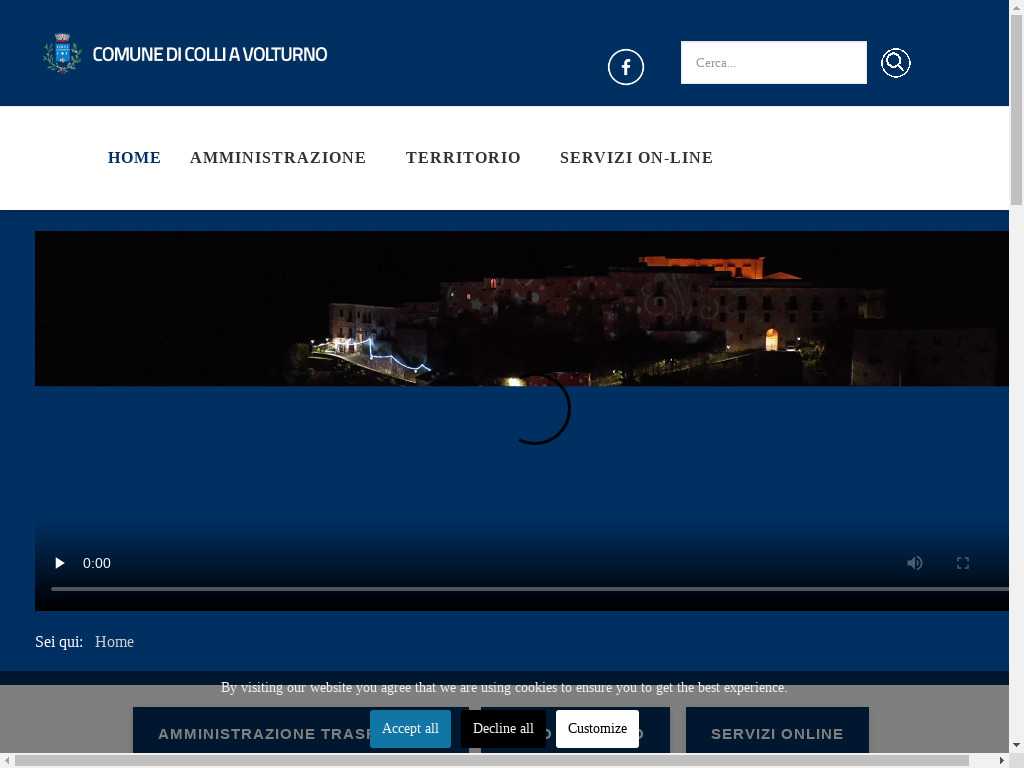Click the 'Sei qui:' breadcrumb label
1024x768 pixels.
[x=59, y=642]
